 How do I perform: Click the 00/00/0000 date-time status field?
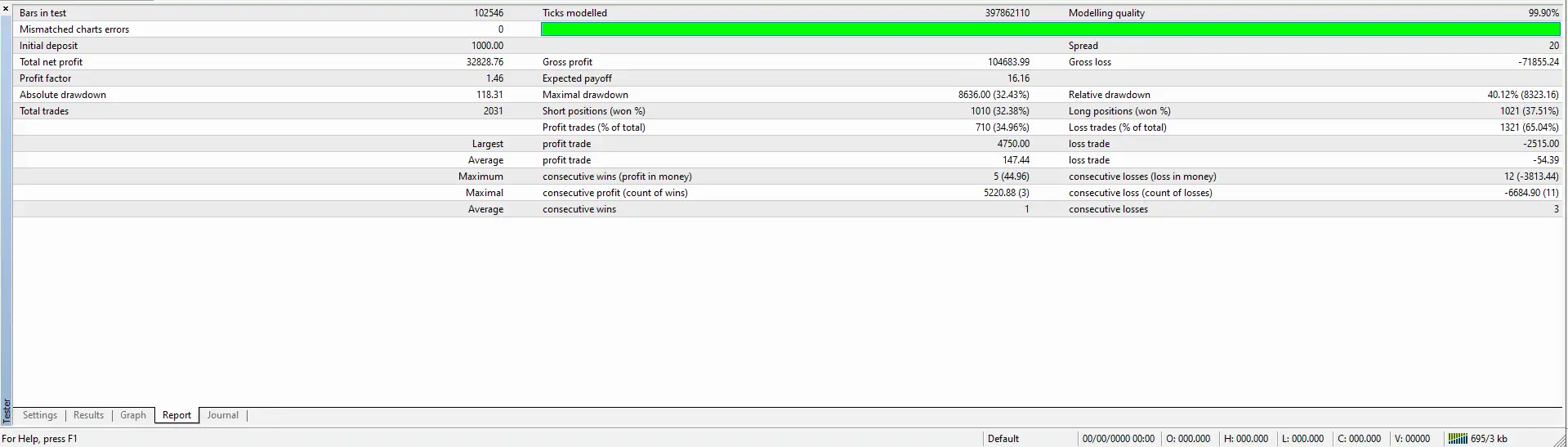tap(1118, 439)
